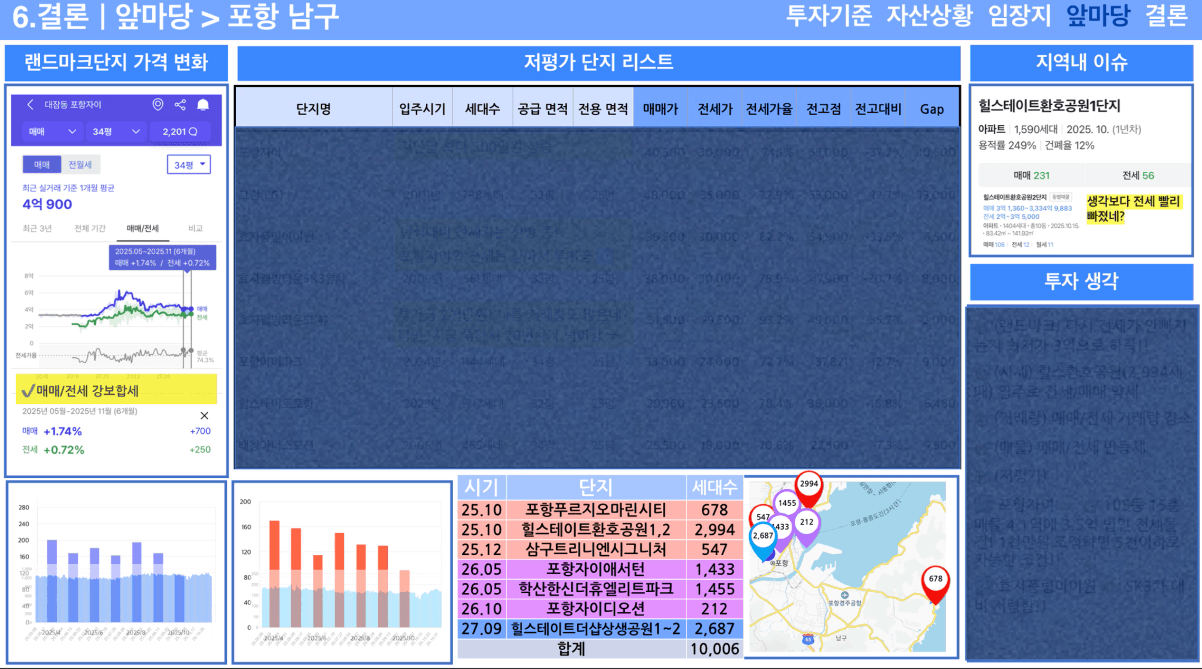Select the purple 212 map pin

tap(807, 522)
